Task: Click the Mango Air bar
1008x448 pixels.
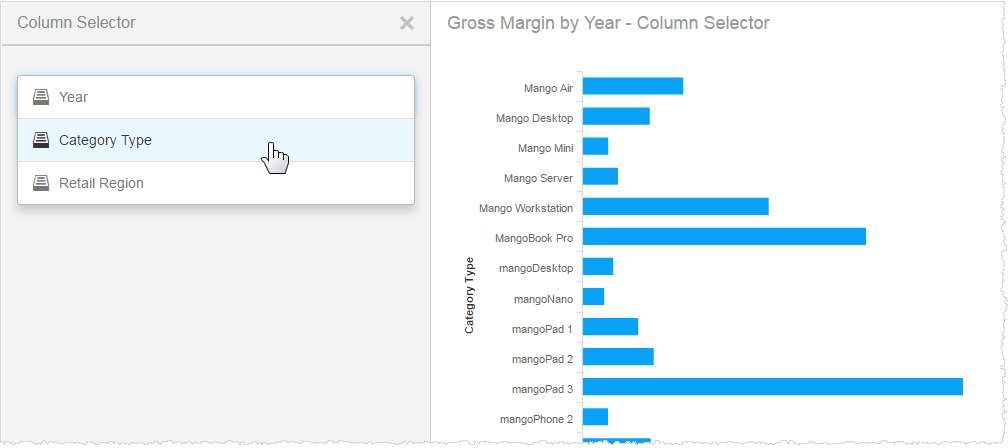Action: pyautogui.click(x=632, y=86)
